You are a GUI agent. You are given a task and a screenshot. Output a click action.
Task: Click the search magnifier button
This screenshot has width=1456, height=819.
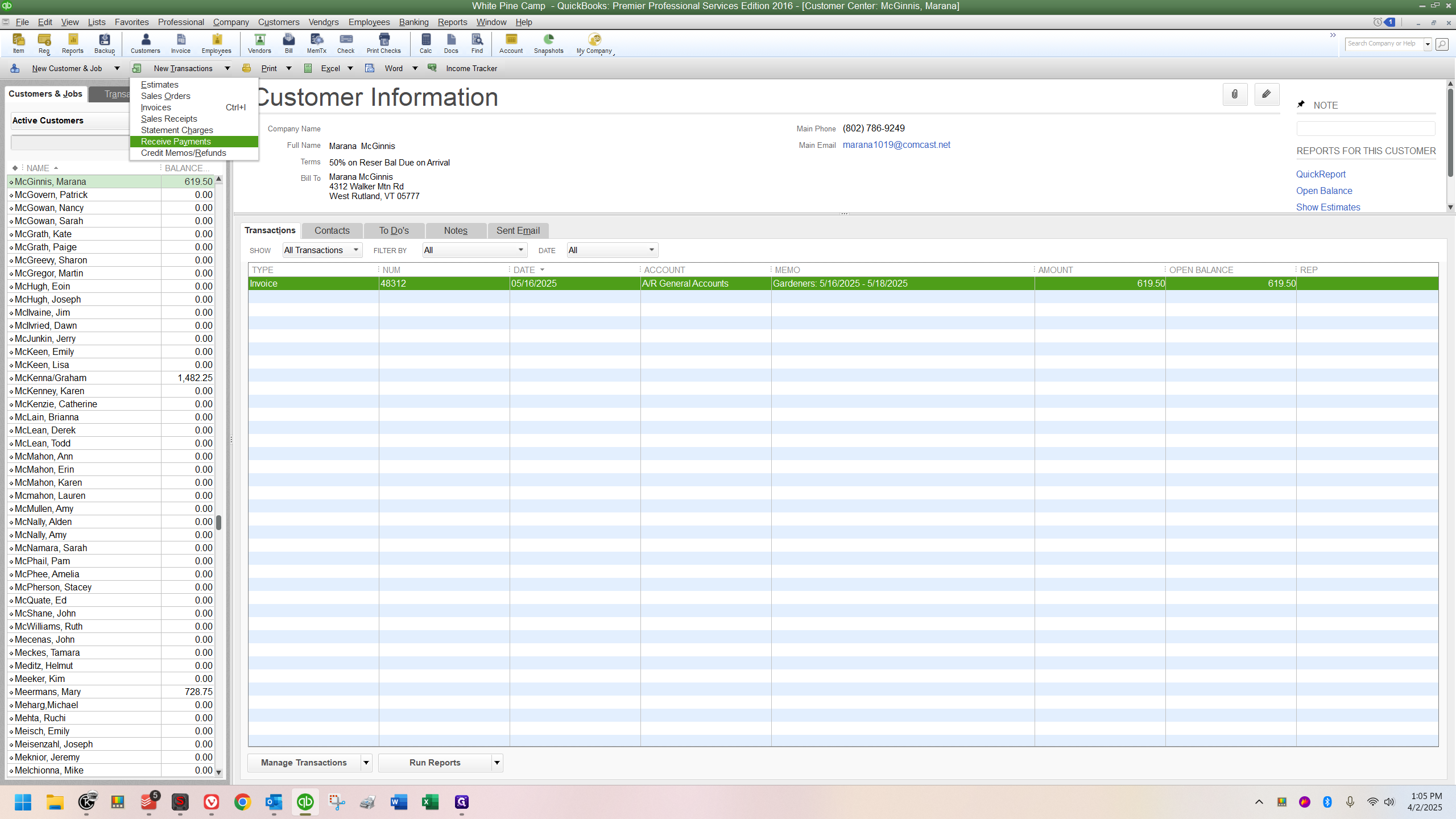pos(1442,44)
